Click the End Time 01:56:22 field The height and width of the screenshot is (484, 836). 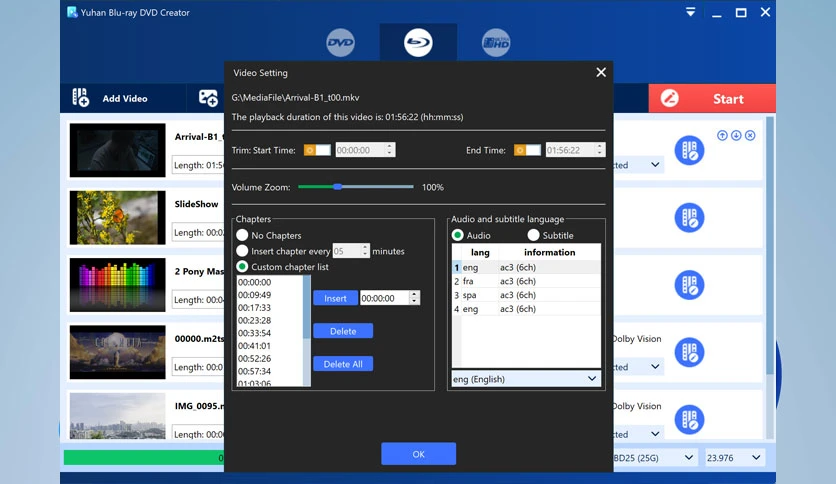[x=570, y=150]
